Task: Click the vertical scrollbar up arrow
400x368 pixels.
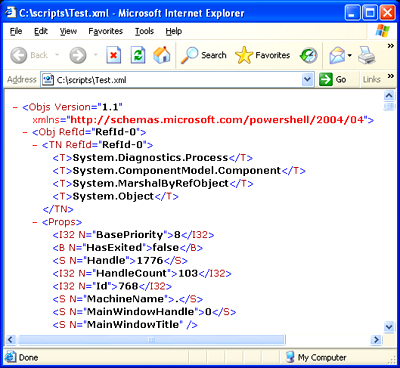Action: click(x=389, y=96)
